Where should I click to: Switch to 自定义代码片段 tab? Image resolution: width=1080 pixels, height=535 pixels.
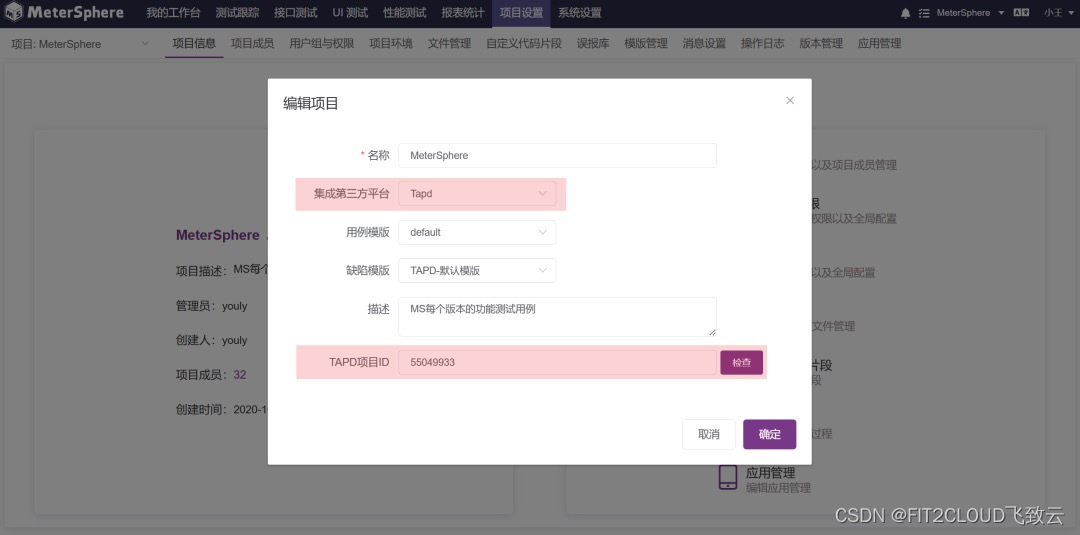523,43
